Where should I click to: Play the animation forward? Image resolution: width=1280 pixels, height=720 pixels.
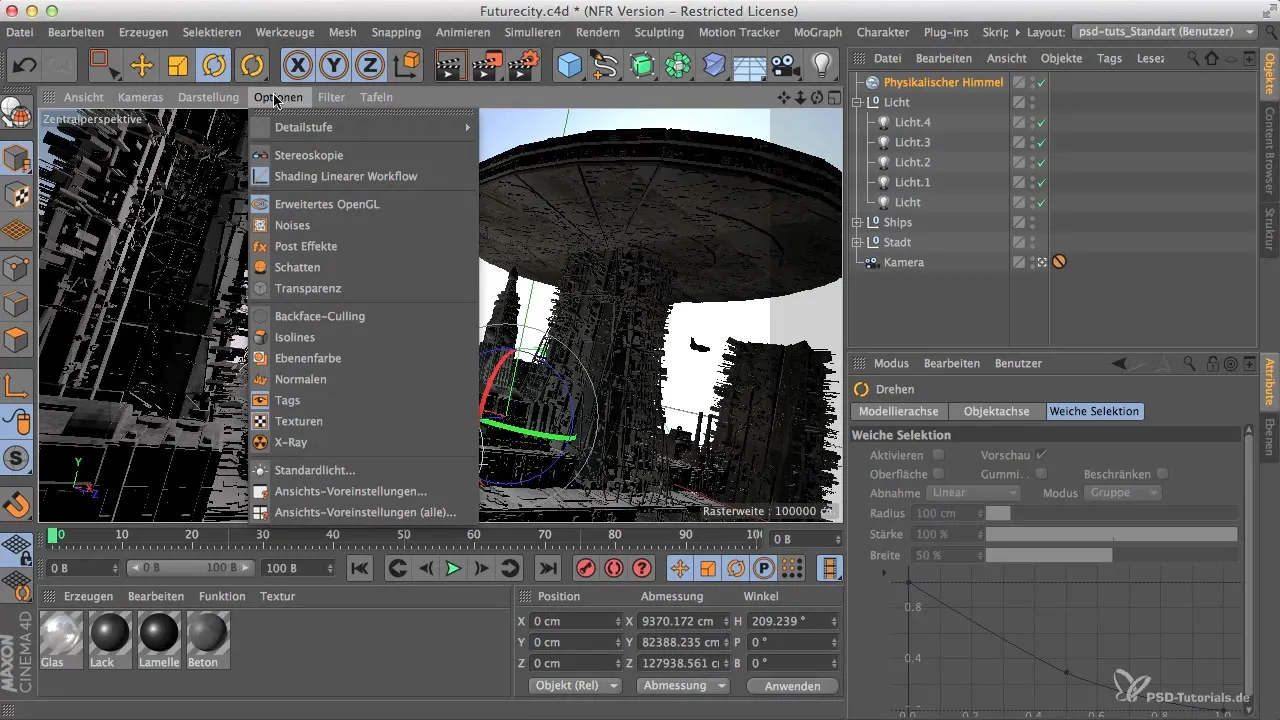[453, 568]
